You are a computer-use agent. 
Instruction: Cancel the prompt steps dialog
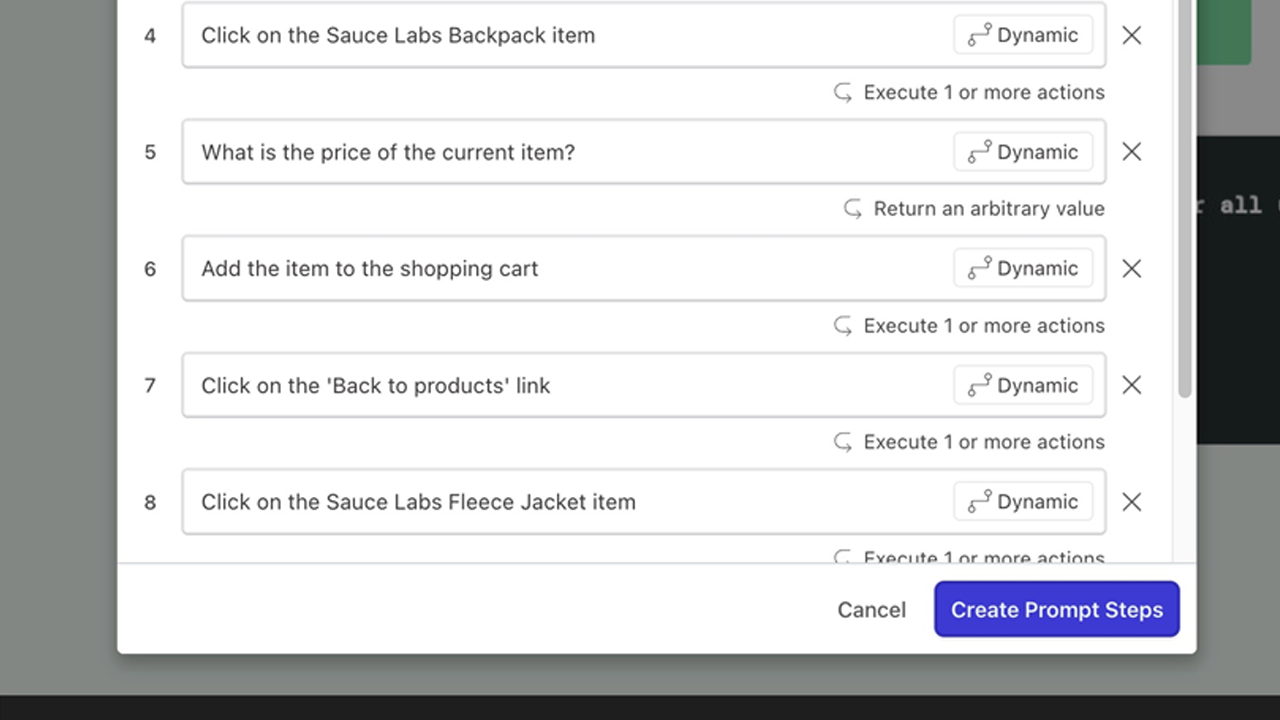tap(871, 610)
